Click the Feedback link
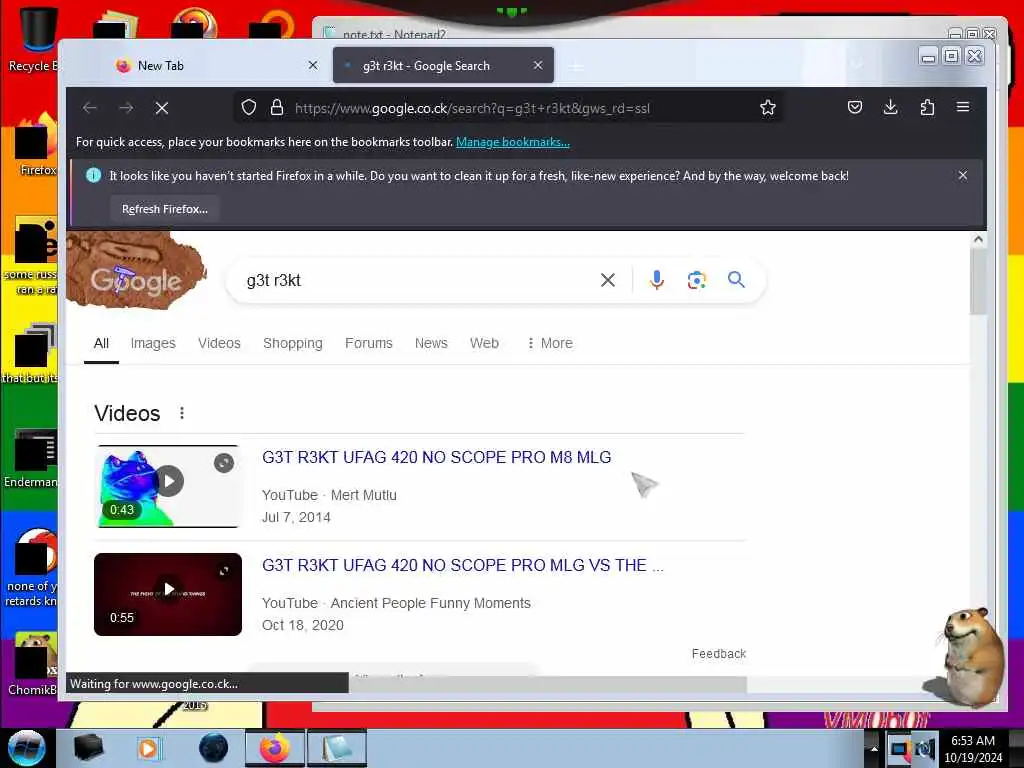 (x=718, y=654)
